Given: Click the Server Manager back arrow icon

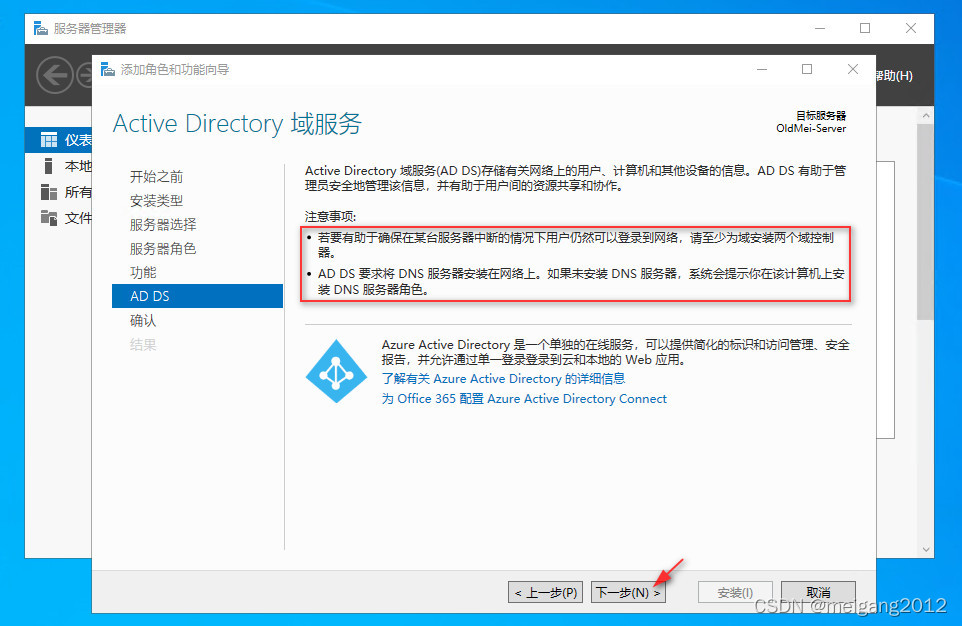Looking at the screenshot, I should pyautogui.click(x=55, y=75).
